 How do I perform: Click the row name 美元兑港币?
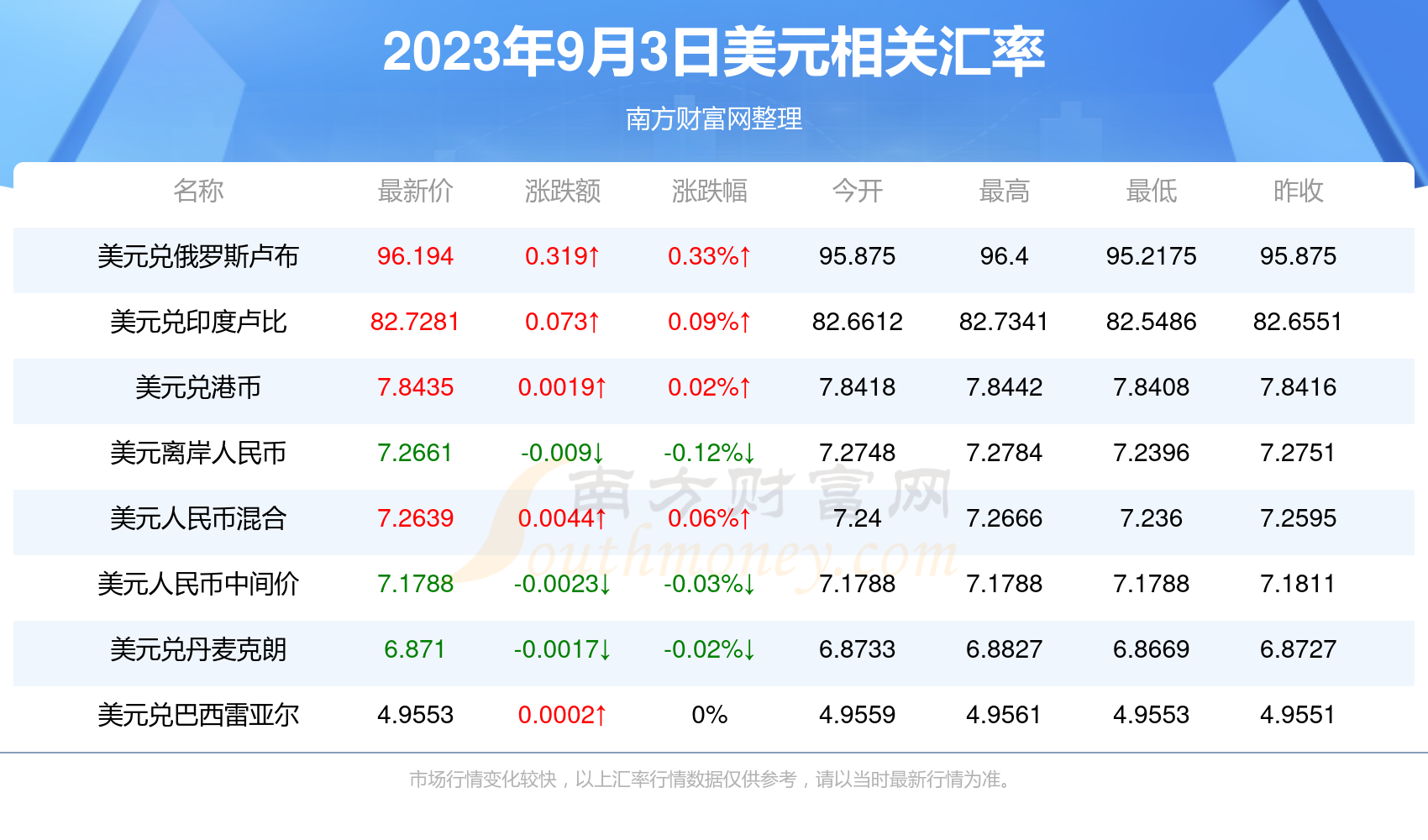click(198, 387)
